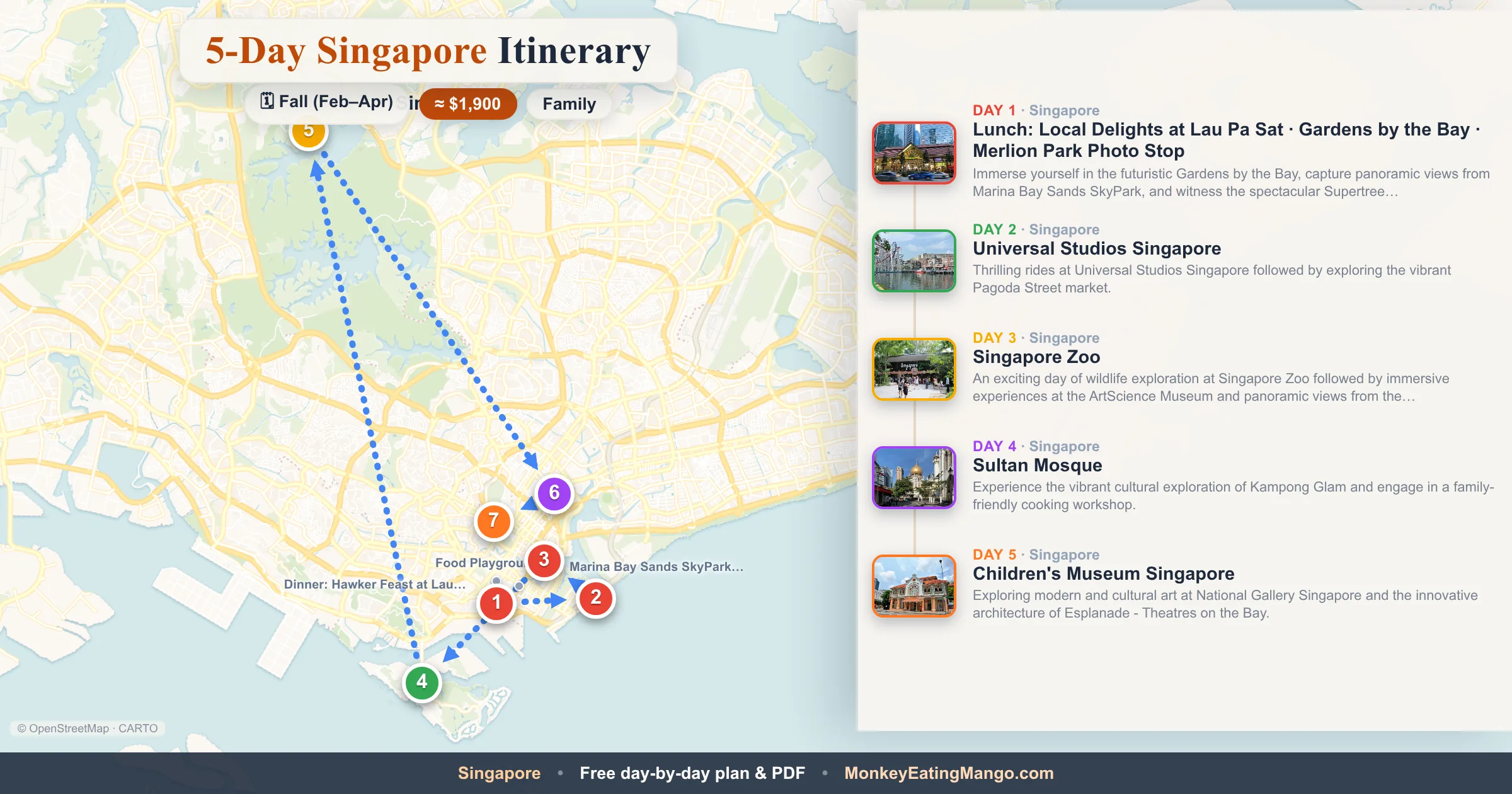This screenshot has height=794, width=1512.
Task: Click the DAY 2 label
Action: tap(994, 229)
